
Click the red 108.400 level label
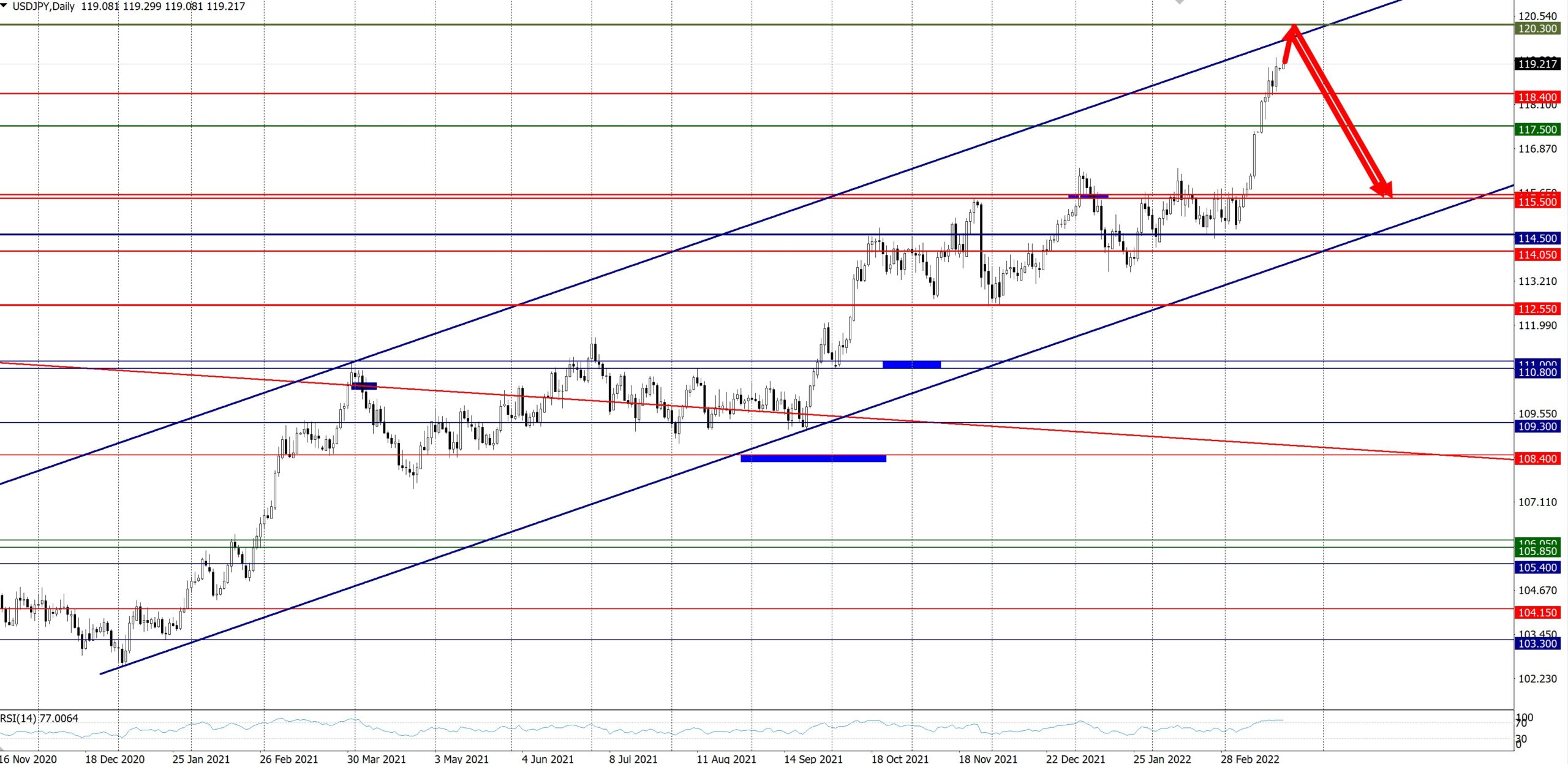1537,459
